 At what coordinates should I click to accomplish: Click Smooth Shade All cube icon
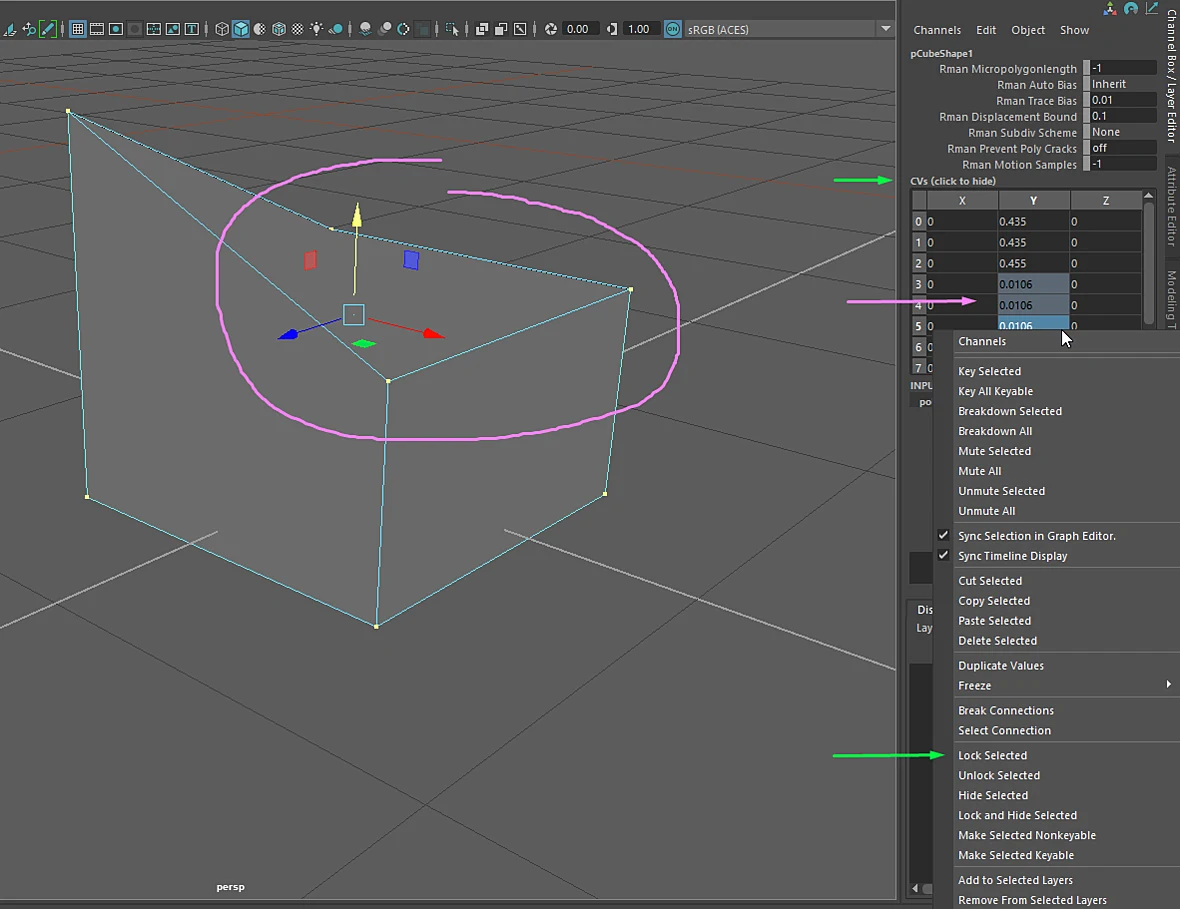pyautogui.click(x=241, y=29)
